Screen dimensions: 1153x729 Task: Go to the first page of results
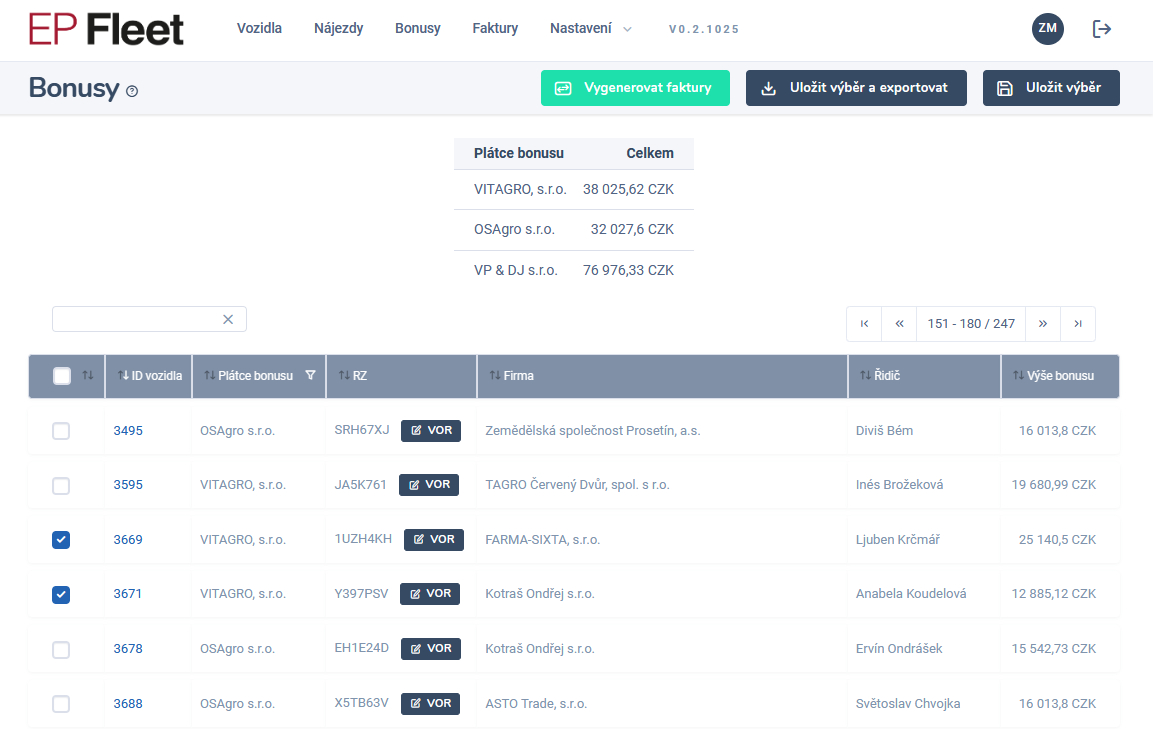(x=864, y=324)
